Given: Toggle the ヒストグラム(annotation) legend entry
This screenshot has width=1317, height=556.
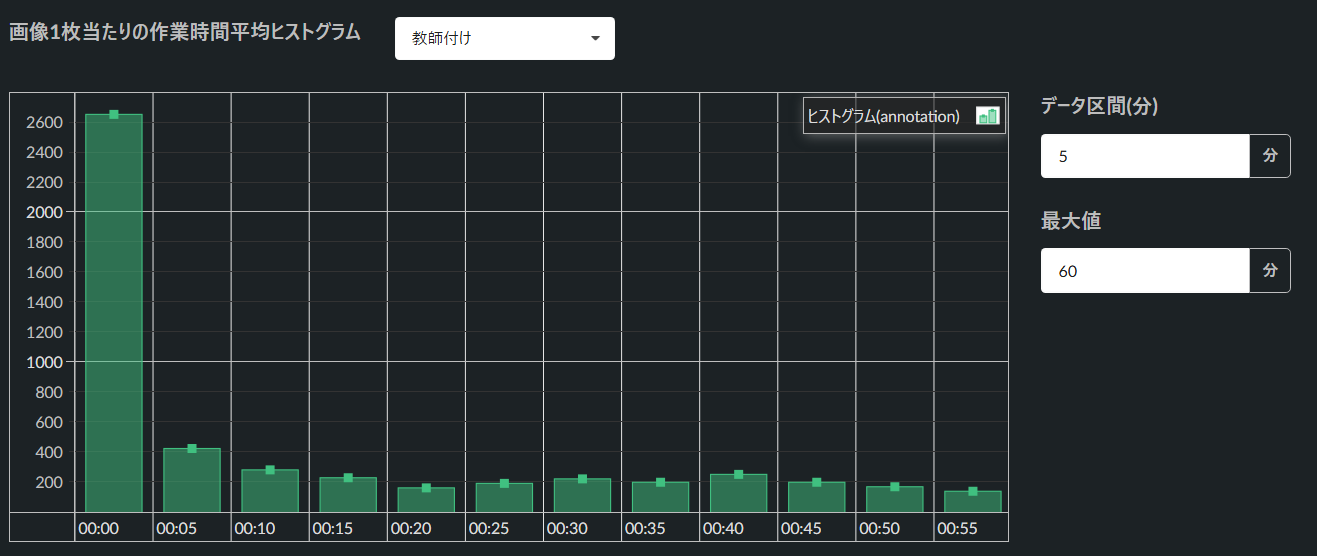Looking at the screenshot, I should 904,116.
